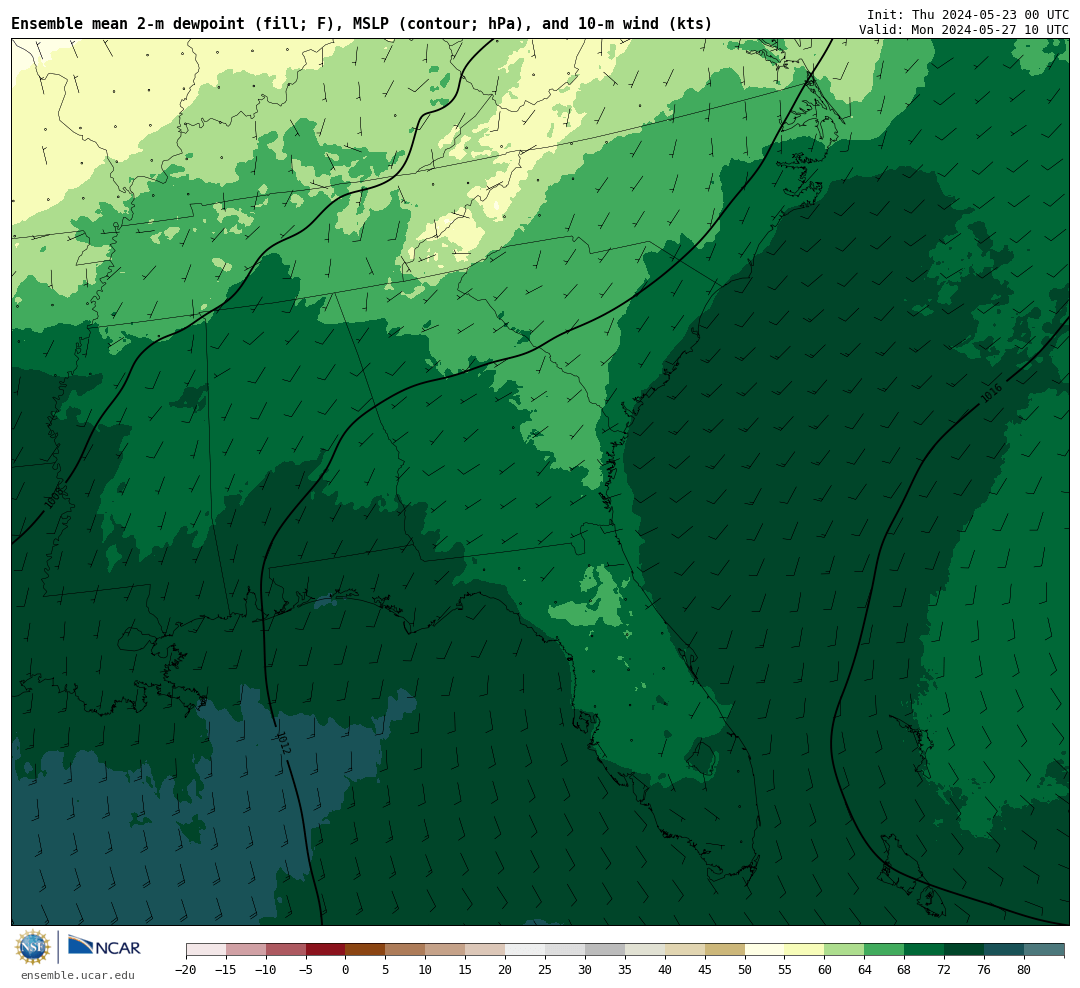This screenshot has width=1080, height=988.
Task: Click the green swatch between 64 and 68
Action: click(x=884, y=950)
